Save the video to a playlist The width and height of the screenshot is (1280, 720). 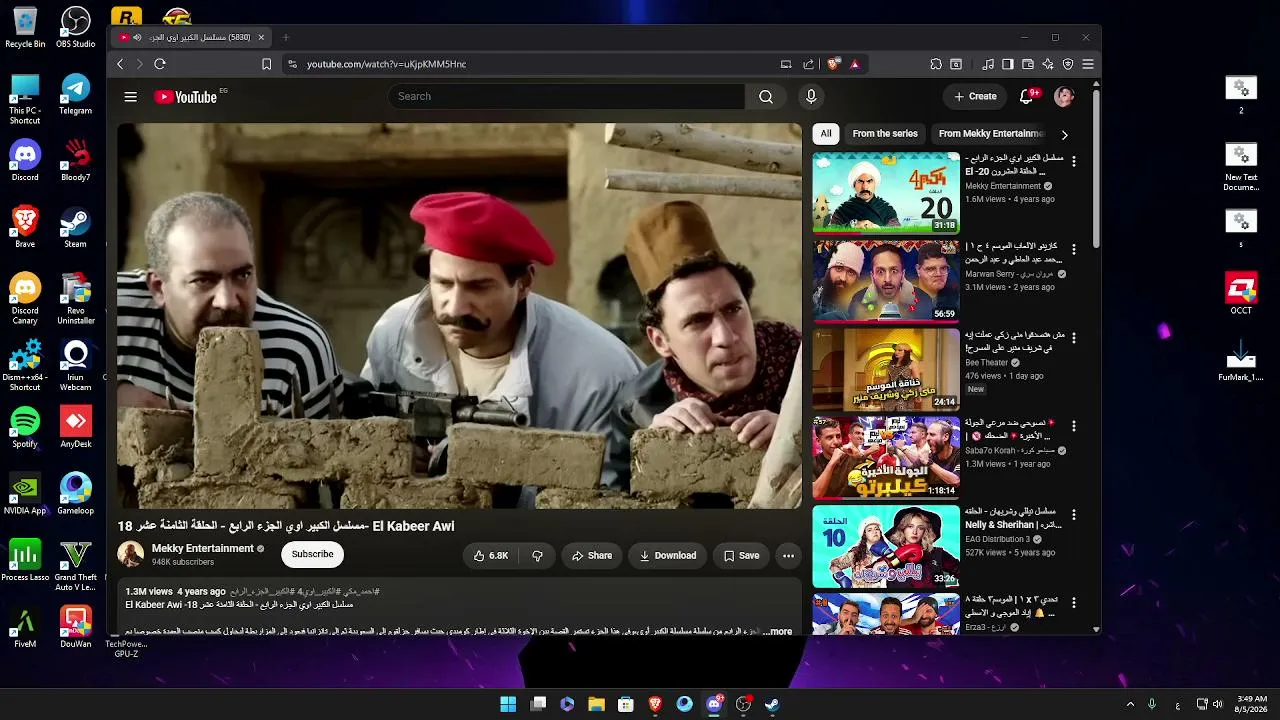pos(741,556)
